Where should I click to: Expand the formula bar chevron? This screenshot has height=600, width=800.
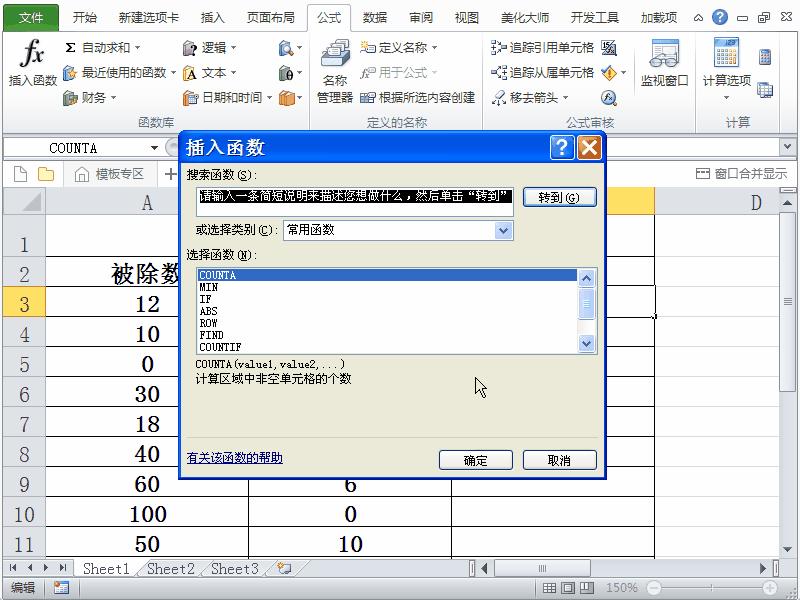[x=787, y=147]
